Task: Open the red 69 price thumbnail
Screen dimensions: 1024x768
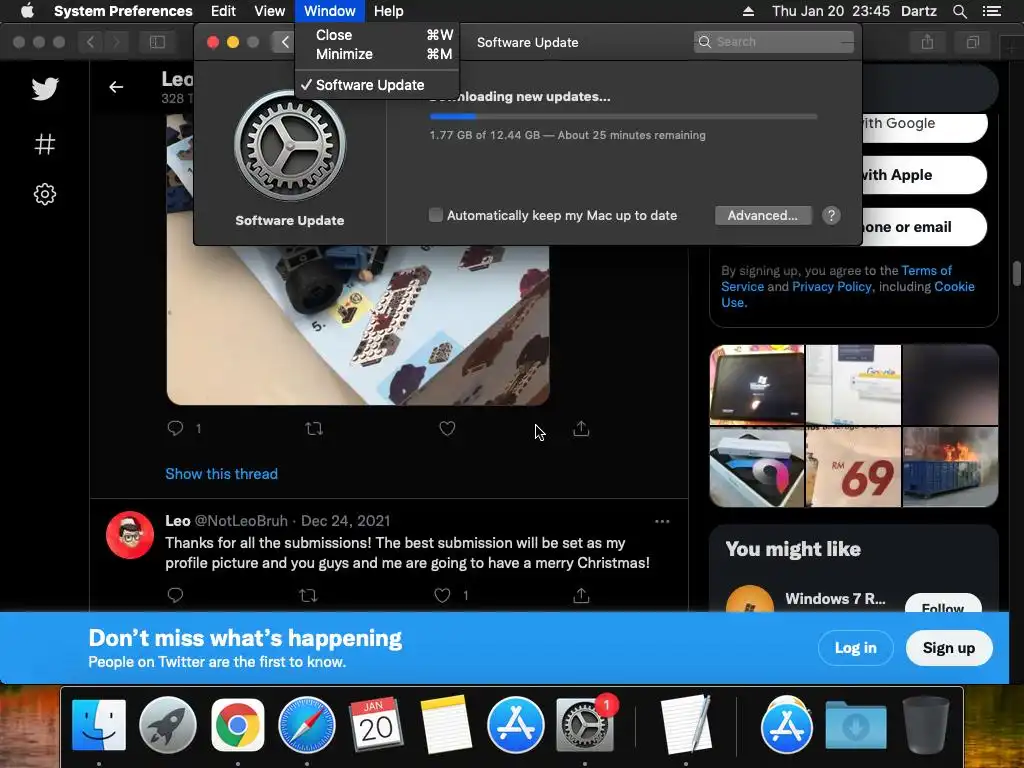Action: coord(853,468)
